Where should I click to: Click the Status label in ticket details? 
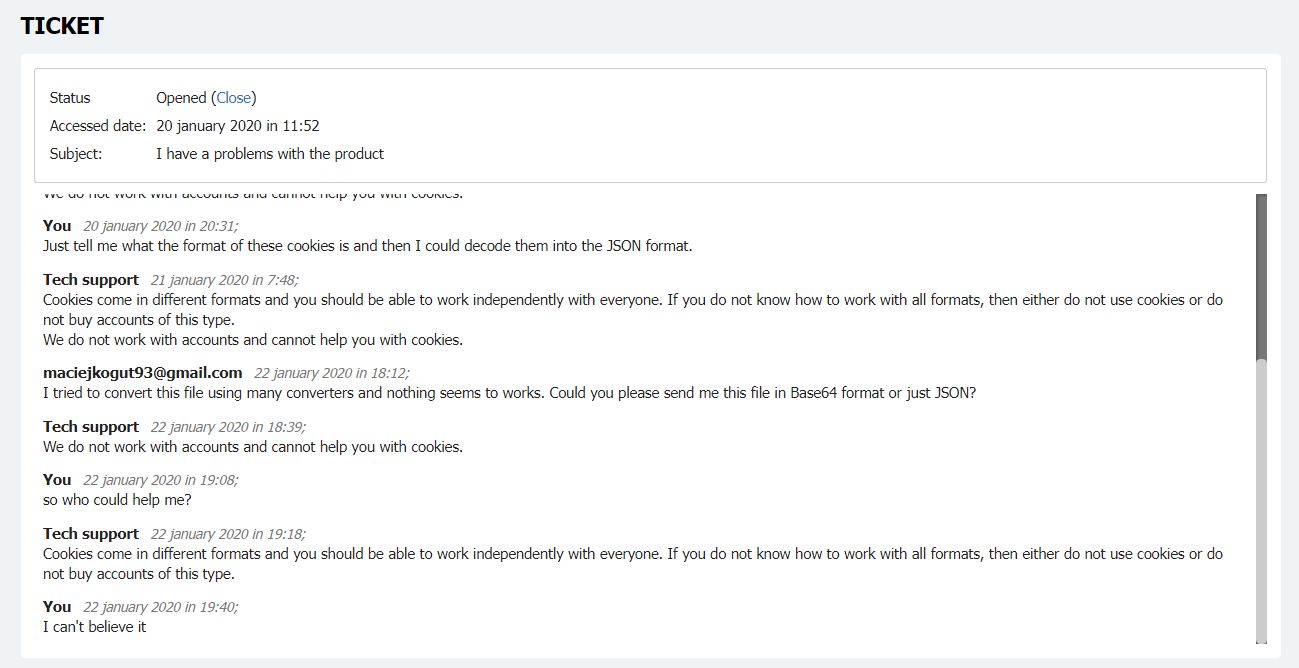pos(70,98)
